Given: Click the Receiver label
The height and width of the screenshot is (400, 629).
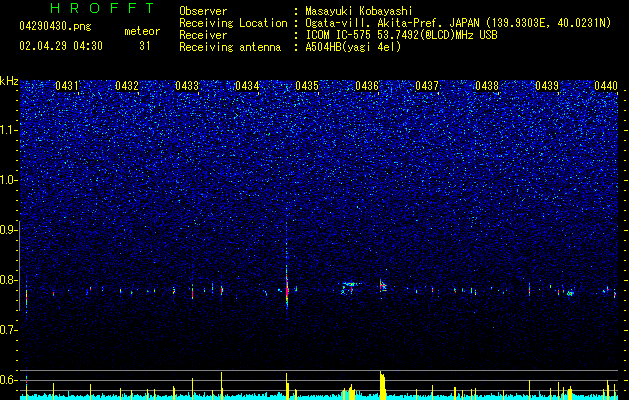Looking at the screenshot, I should 203,35.
